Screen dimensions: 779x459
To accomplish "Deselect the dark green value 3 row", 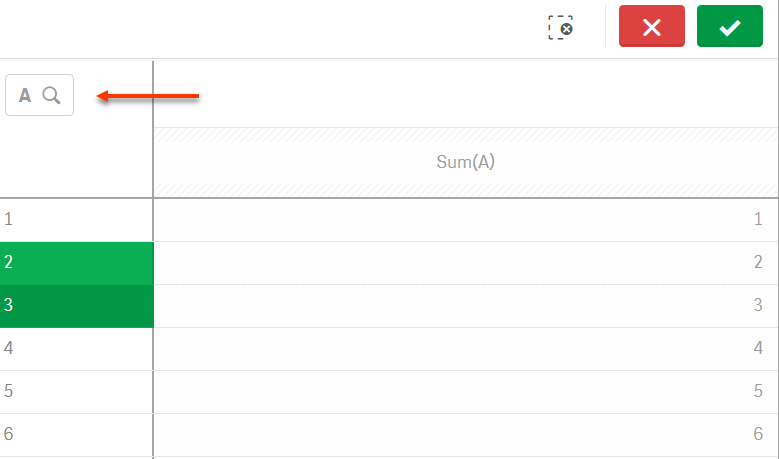I will (x=76, y=306).
